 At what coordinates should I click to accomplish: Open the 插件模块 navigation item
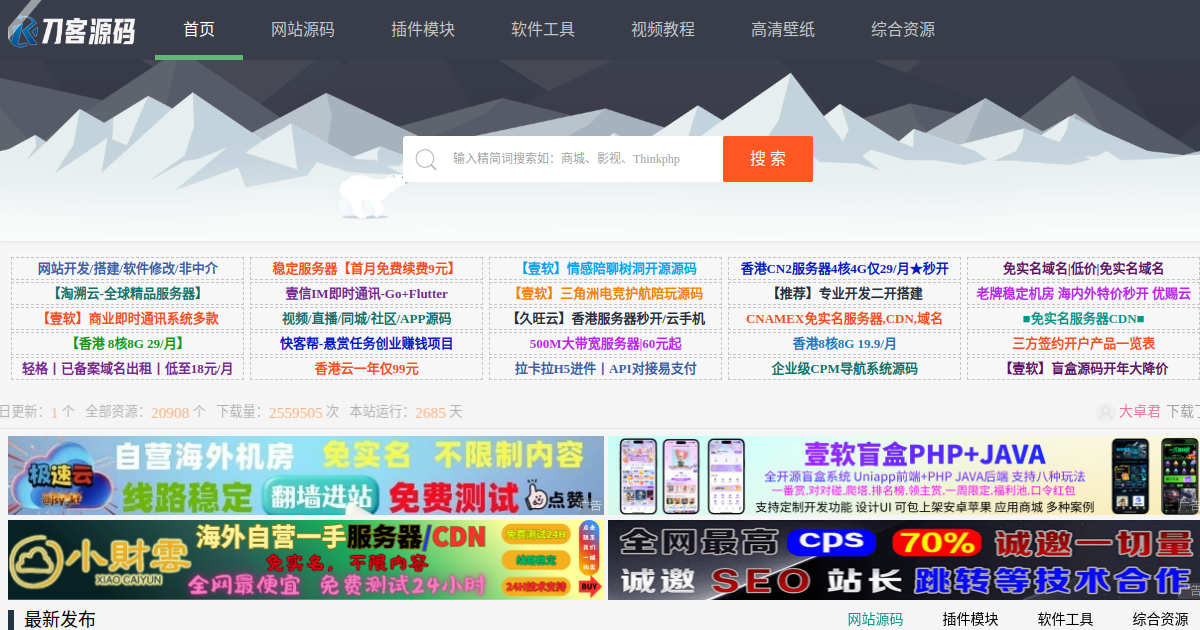[x=423, y=30]
